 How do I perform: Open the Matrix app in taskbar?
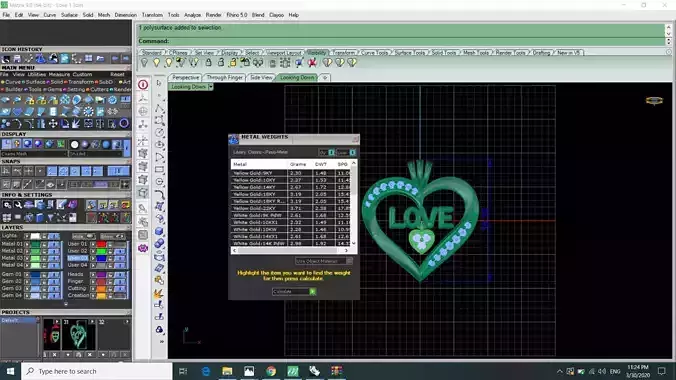(293, 371)
